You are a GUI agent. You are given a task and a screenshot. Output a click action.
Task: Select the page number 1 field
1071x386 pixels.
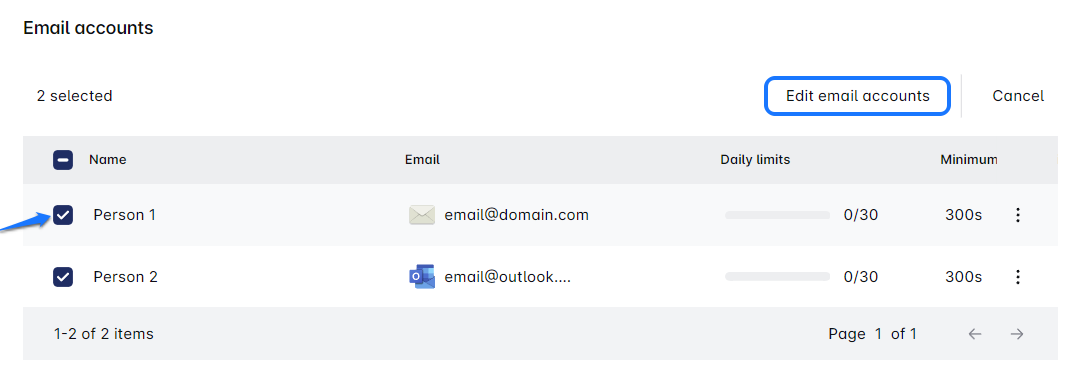(x=879, y=334)
